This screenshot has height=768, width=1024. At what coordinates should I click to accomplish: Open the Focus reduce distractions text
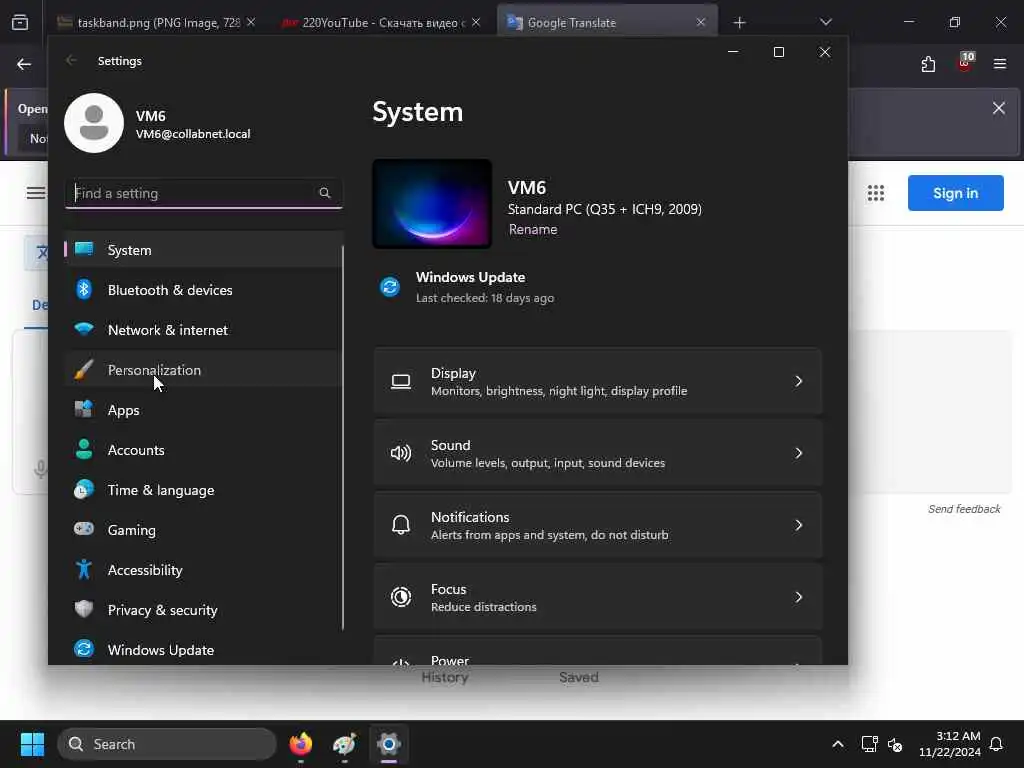click(484, 607)
